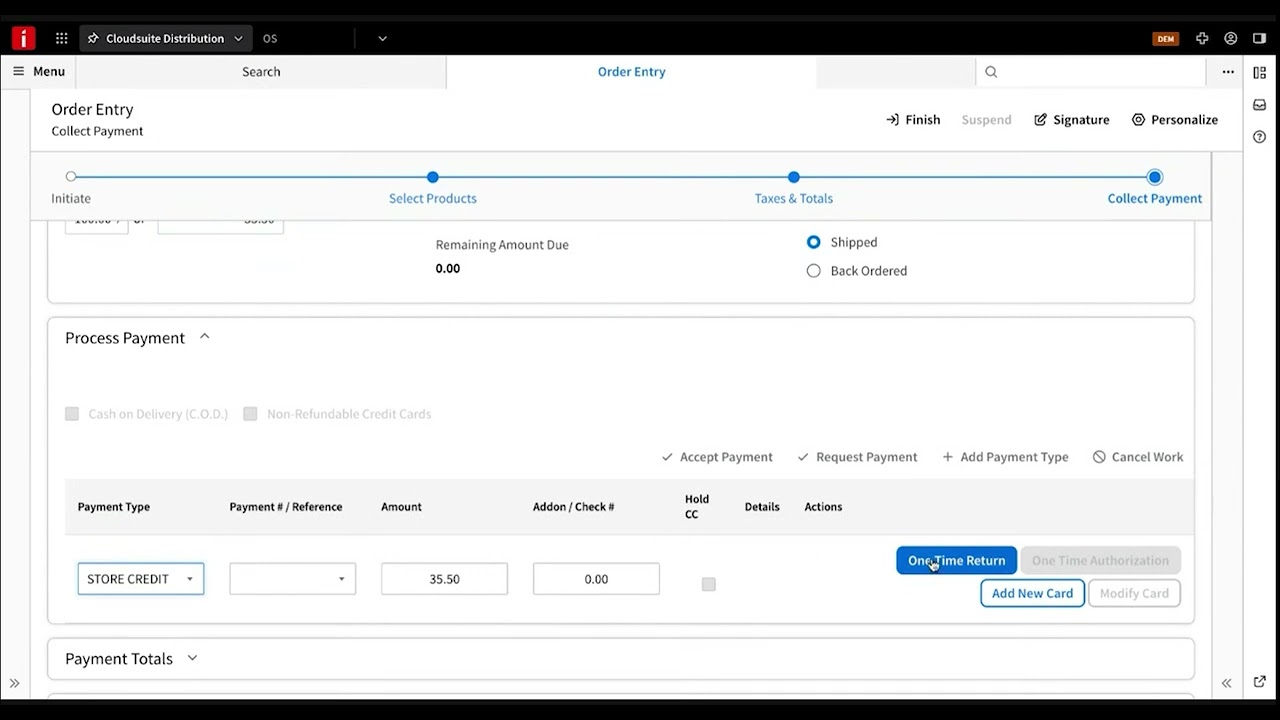Expand left panel double-chevron icon
This screenshot has height=720, width=1280.
click(x=14, y=684)
